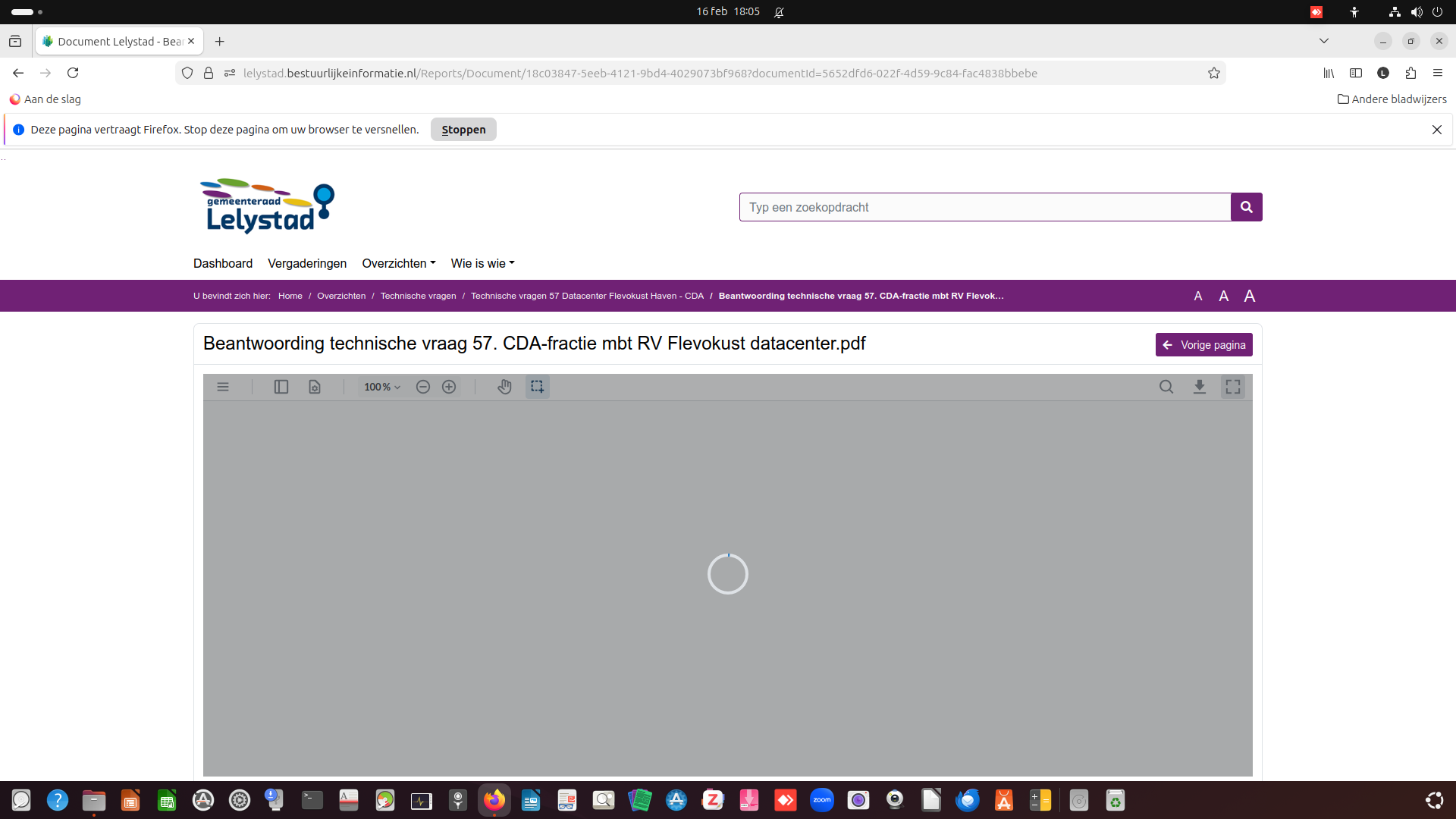Enable the hand pan tool
Screen dimensions: 1456x819
click(x=504, y=387)
